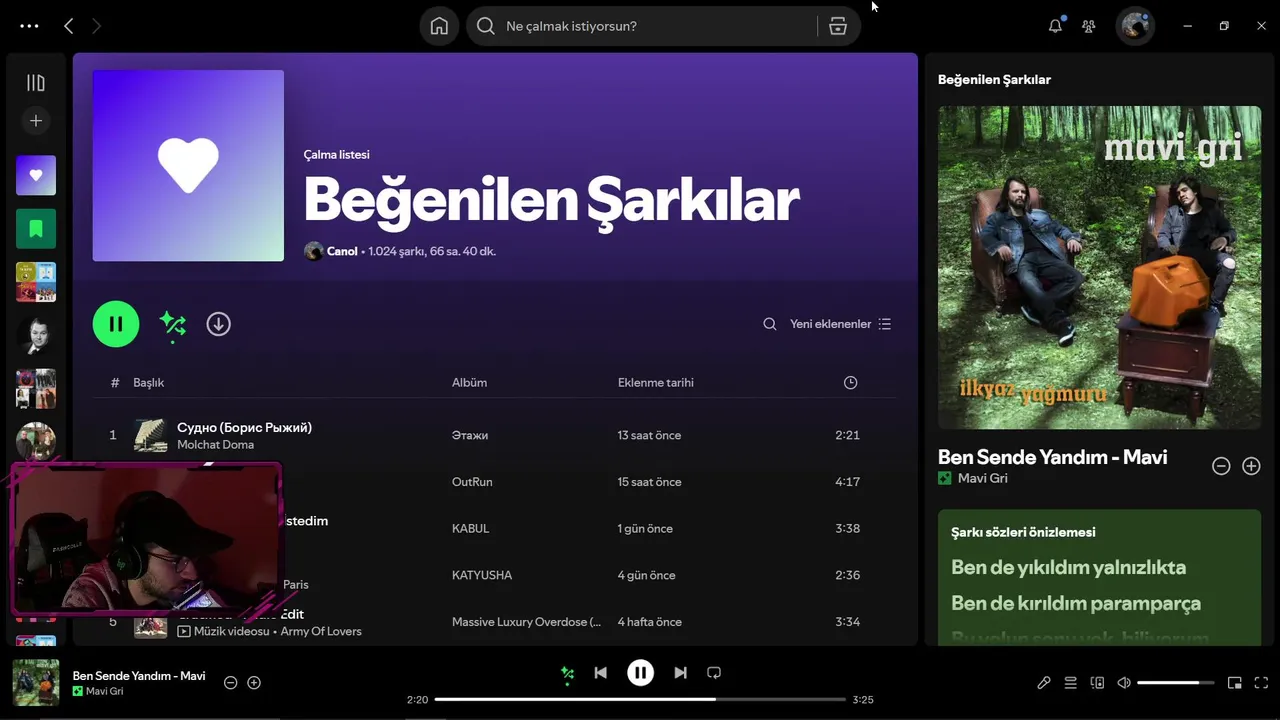The width and height of the screenshot is (1280, 720).
Task: Hide track with minus in the bottom bar
Action: 230,682
